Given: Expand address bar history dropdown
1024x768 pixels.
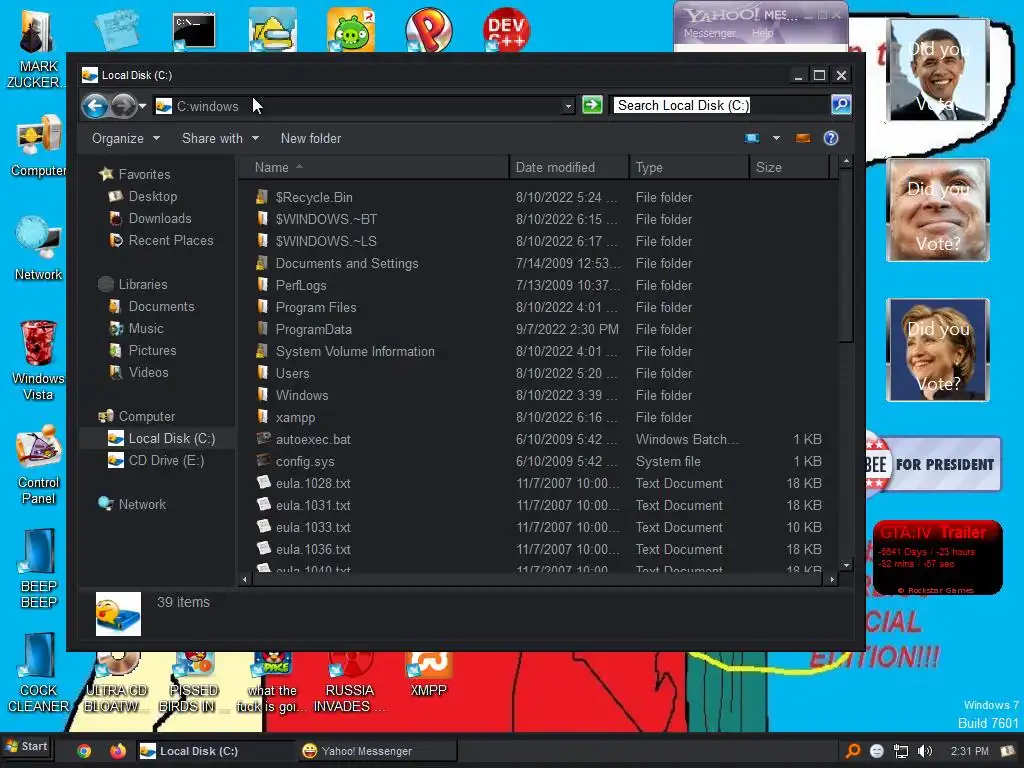Looking at the screenshot, I should click(x=568, y=106).
